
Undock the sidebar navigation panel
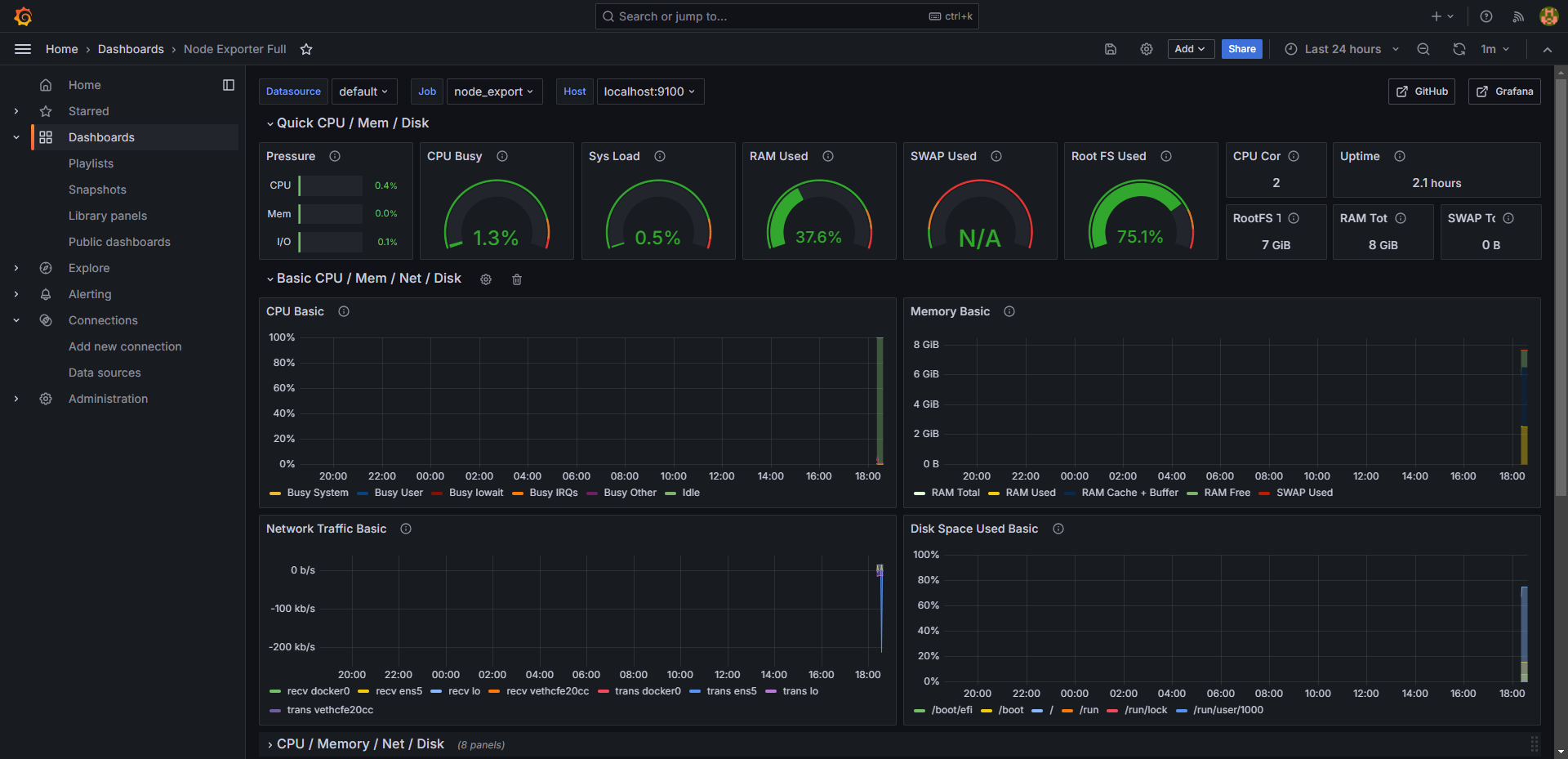[229, 85]
